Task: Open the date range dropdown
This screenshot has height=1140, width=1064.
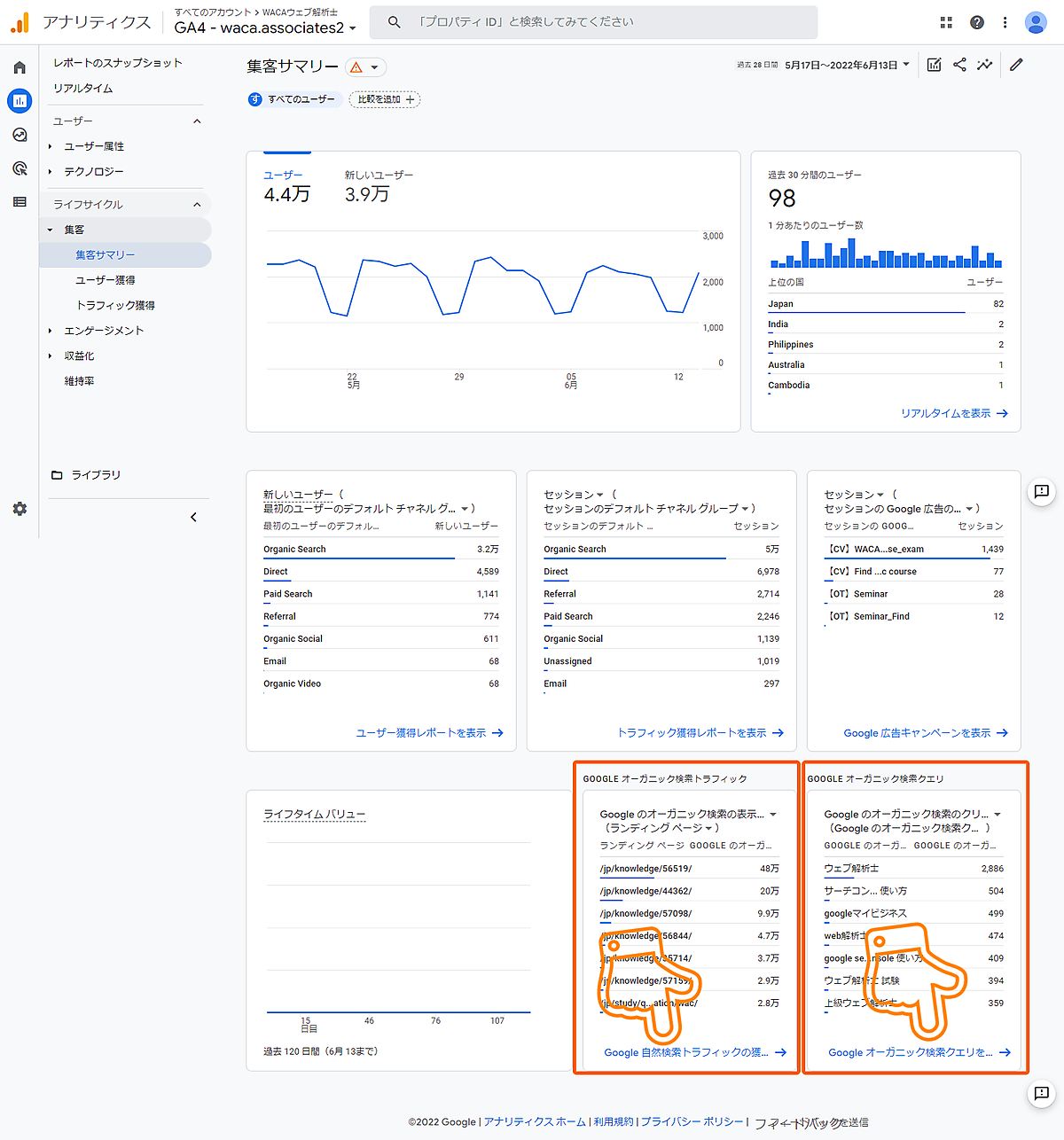Action: pos(847,65)
